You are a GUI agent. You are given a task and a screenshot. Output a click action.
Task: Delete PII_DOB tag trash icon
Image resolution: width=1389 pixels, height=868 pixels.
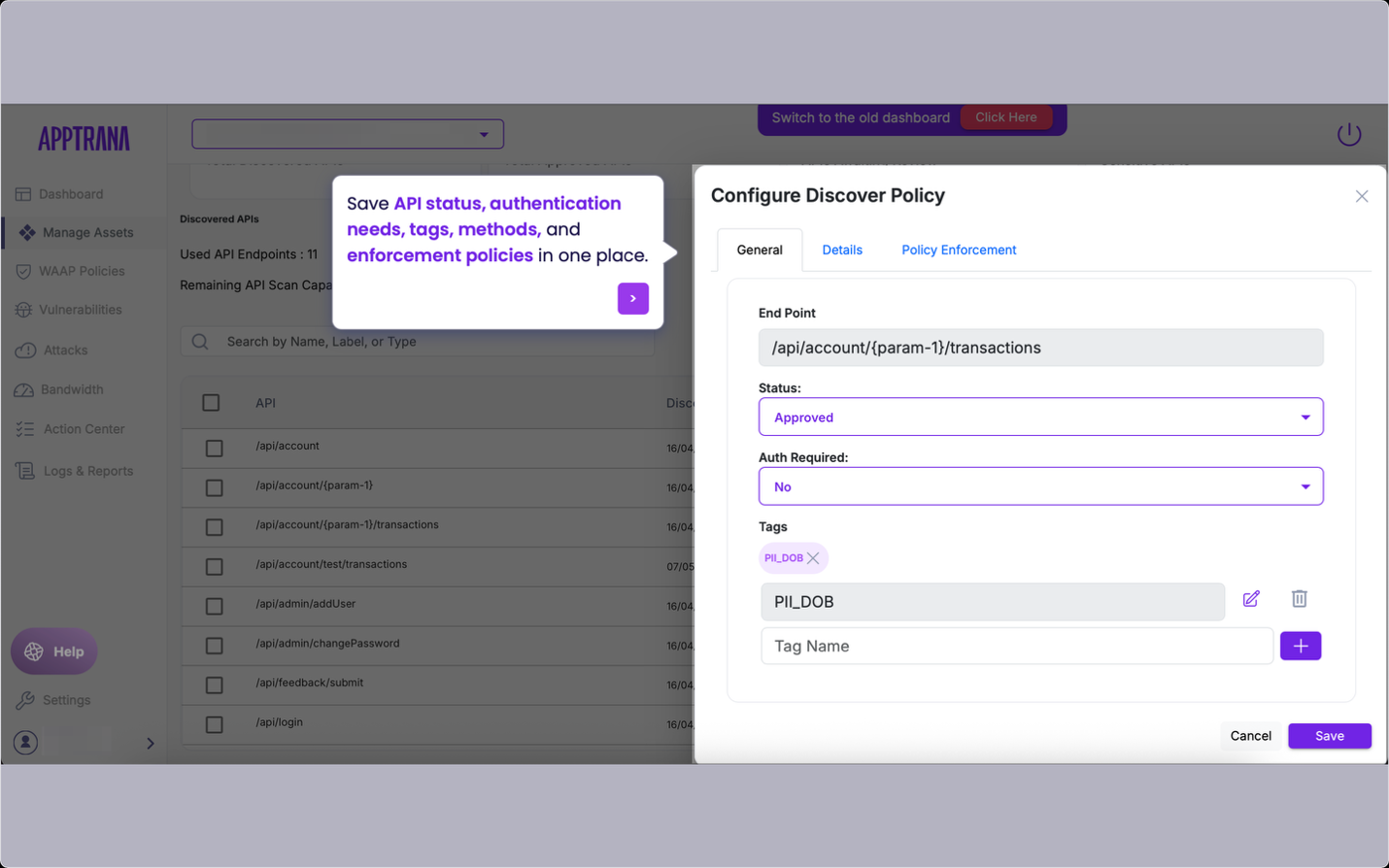[1300, 599]
